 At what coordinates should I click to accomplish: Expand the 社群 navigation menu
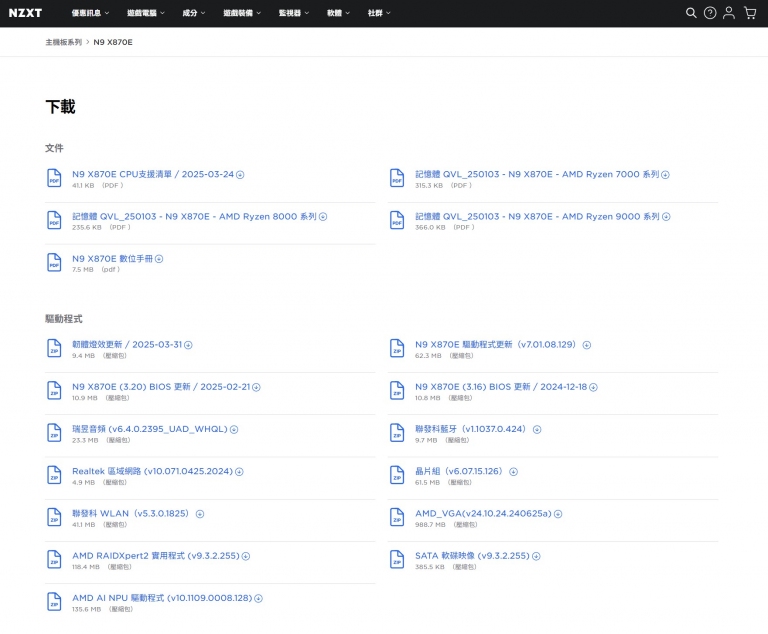tap(379, 13)
